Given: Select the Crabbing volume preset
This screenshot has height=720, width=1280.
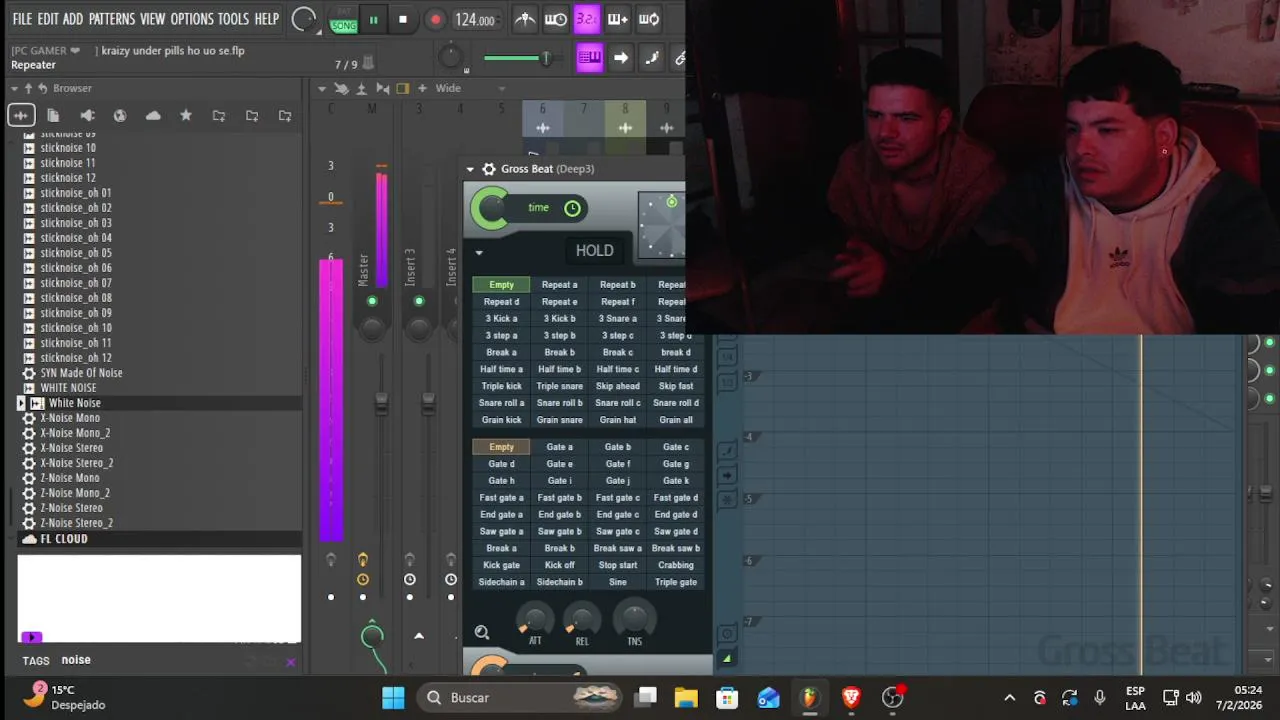Looking at the screenshot, I should (676, 565).
